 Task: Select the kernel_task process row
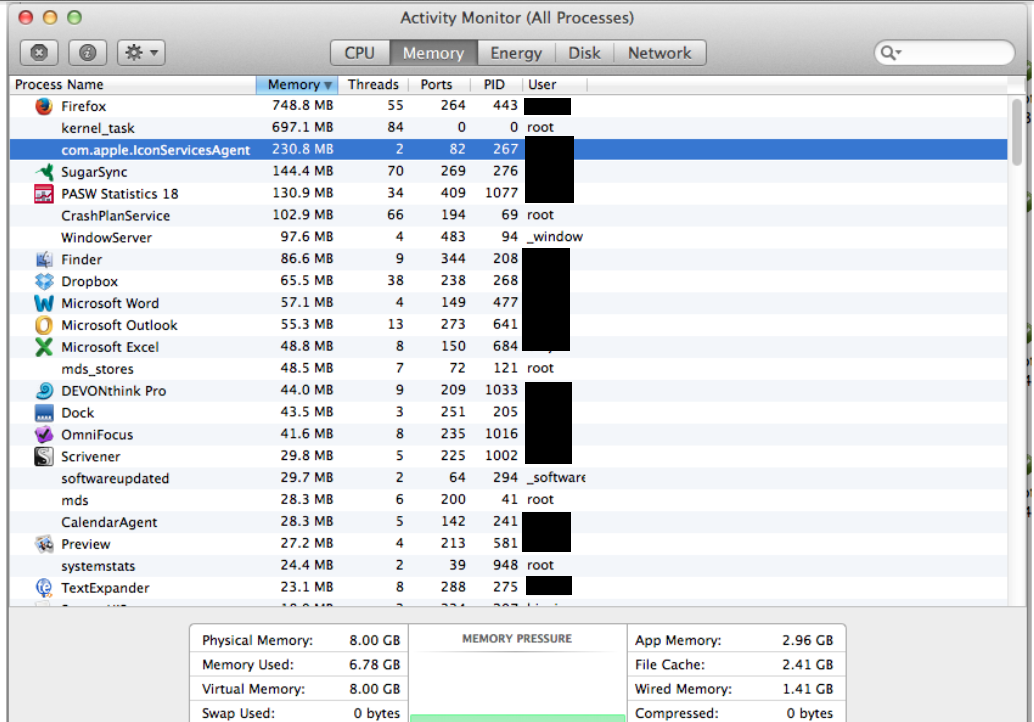tap(508, 128)
